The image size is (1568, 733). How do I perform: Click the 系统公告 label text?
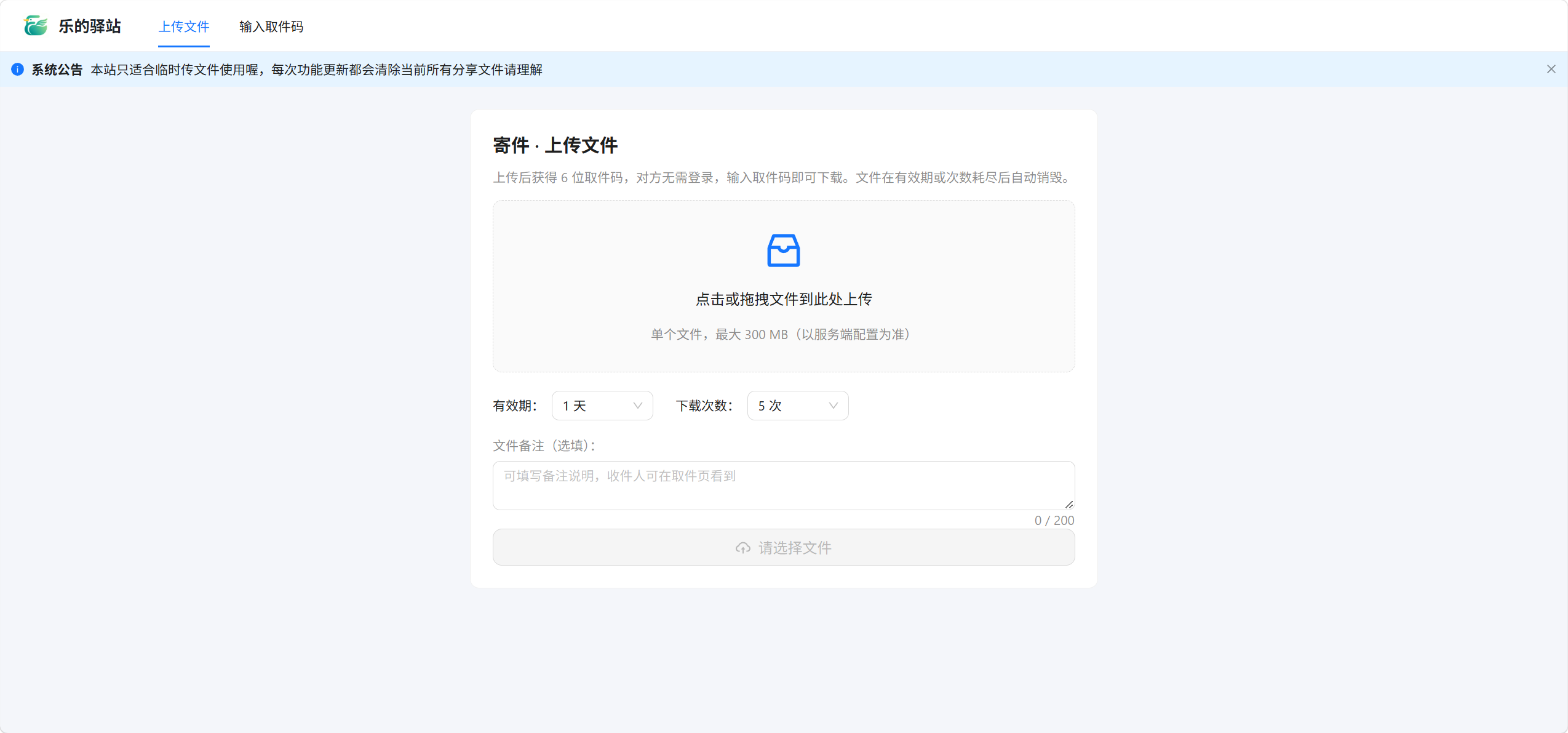coord(57,70)
